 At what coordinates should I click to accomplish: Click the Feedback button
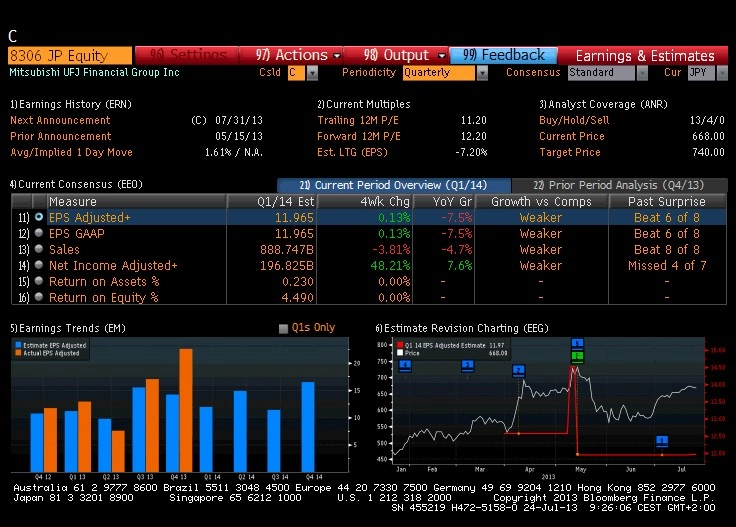click(504, 55)
